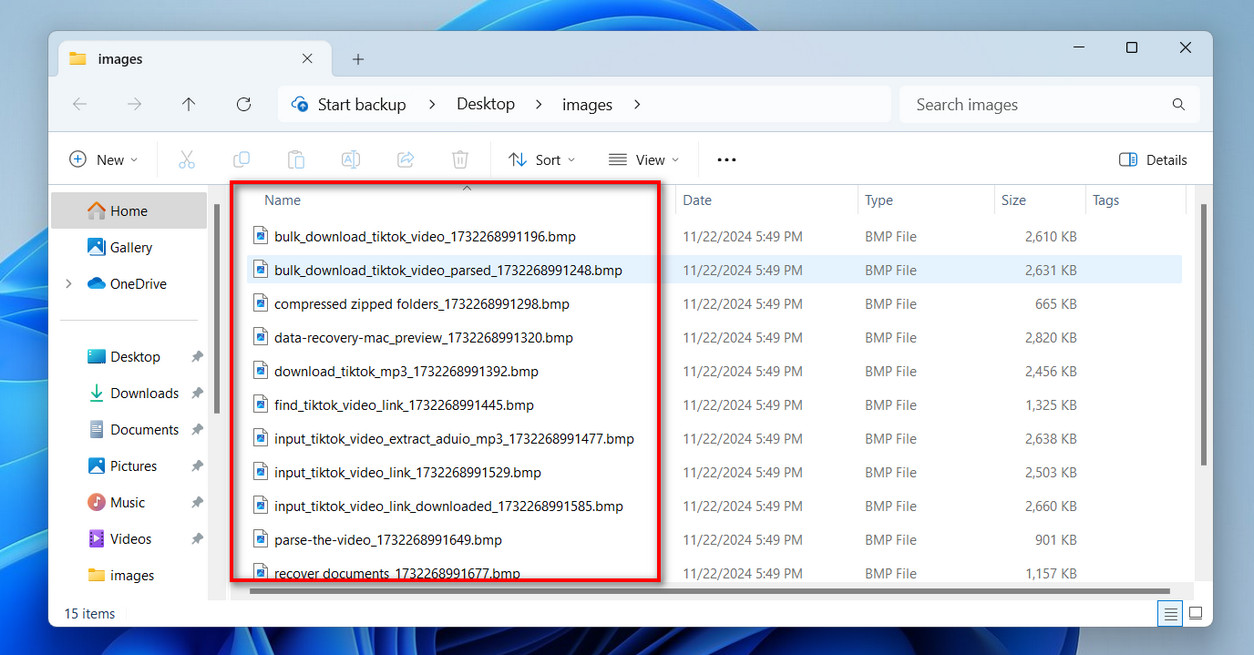
Task: Sort by the Type column header
Action: click(879, 200)
